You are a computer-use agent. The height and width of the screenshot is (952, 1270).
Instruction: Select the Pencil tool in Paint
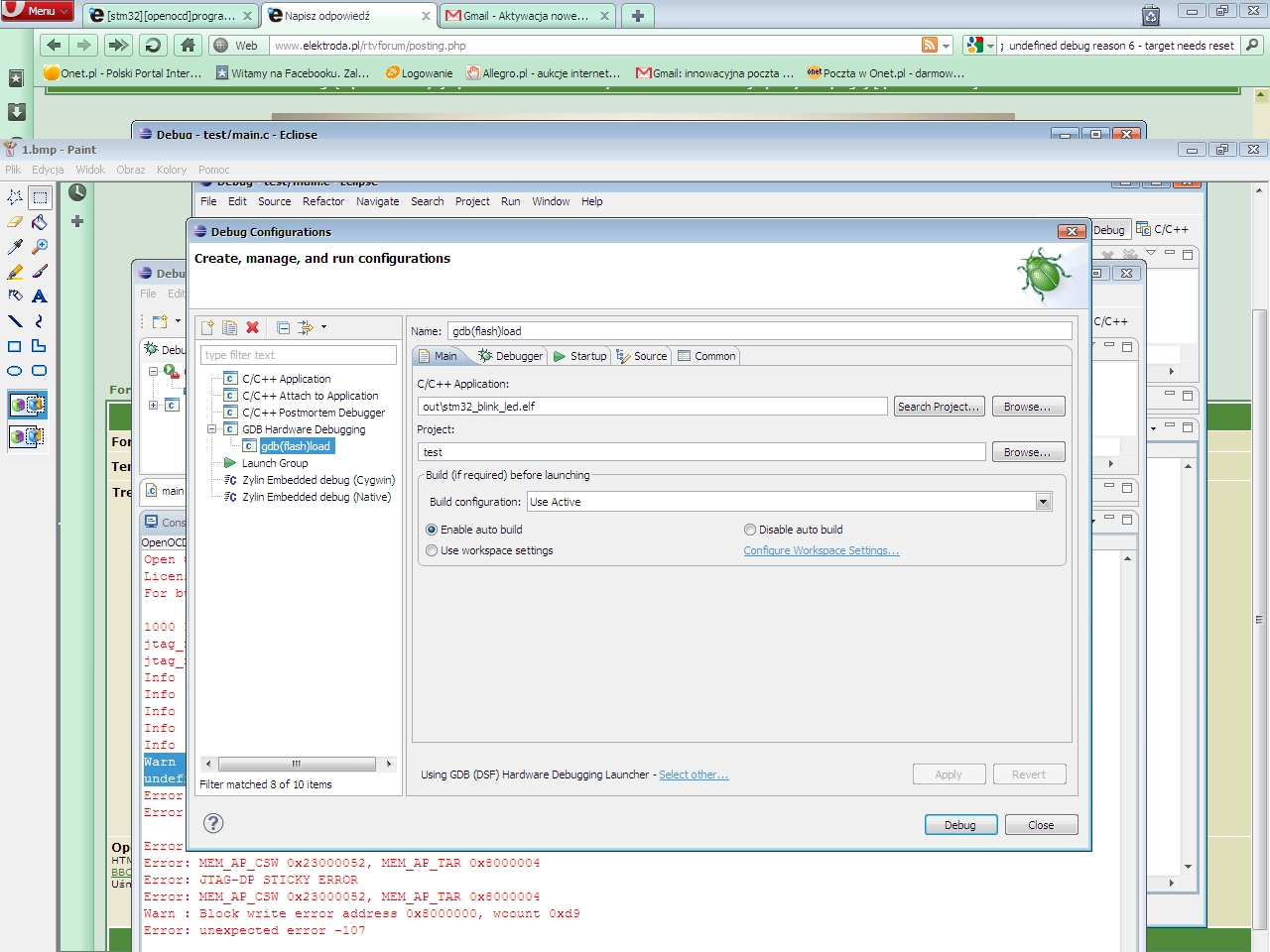pyautogui.click(x=15, y=272)
